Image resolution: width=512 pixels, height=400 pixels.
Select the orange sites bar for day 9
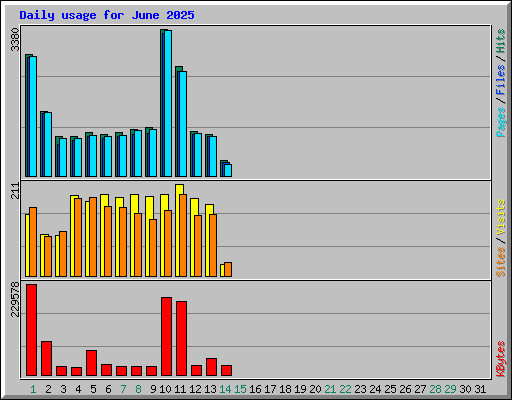[153, 248]
